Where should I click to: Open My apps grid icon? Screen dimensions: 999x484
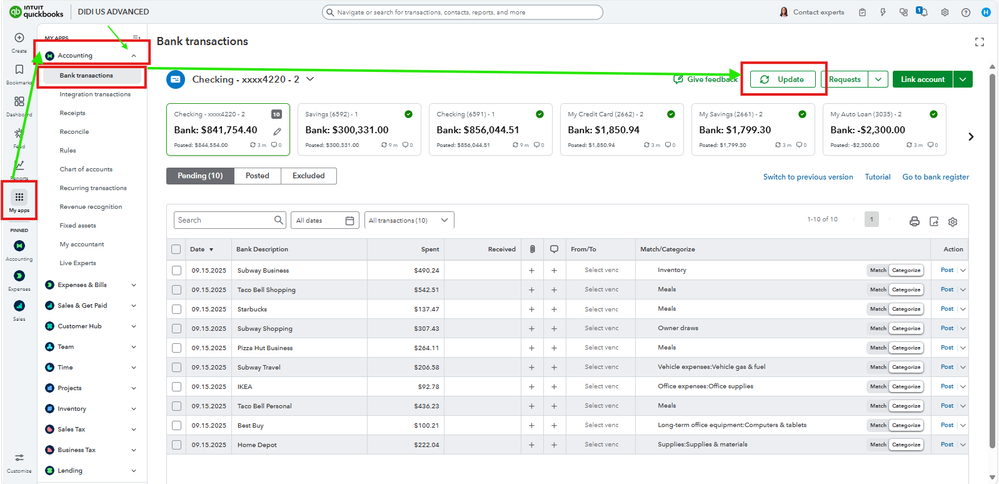click(19, 197)
